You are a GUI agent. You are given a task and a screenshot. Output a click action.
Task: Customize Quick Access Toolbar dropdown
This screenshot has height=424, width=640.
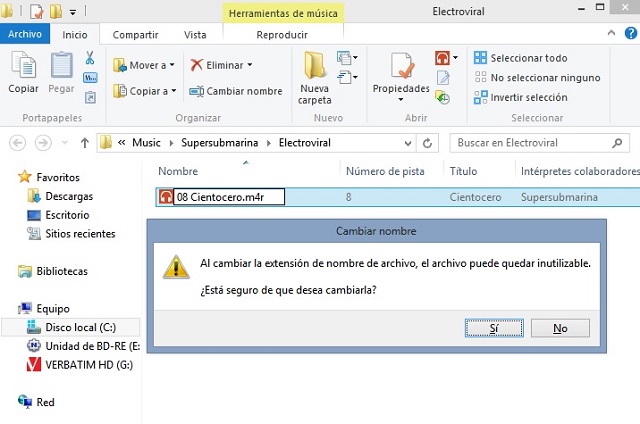click(x=73, y=12)
